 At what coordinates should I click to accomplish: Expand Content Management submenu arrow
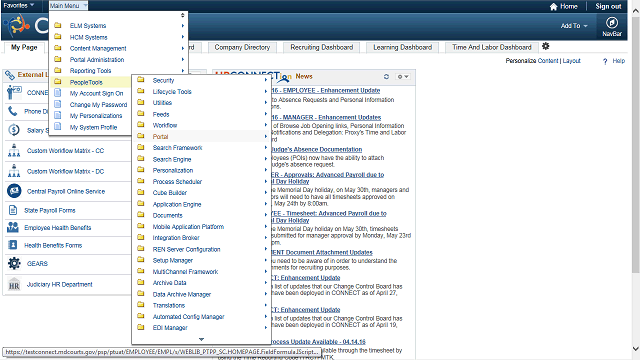pos(182,48)
